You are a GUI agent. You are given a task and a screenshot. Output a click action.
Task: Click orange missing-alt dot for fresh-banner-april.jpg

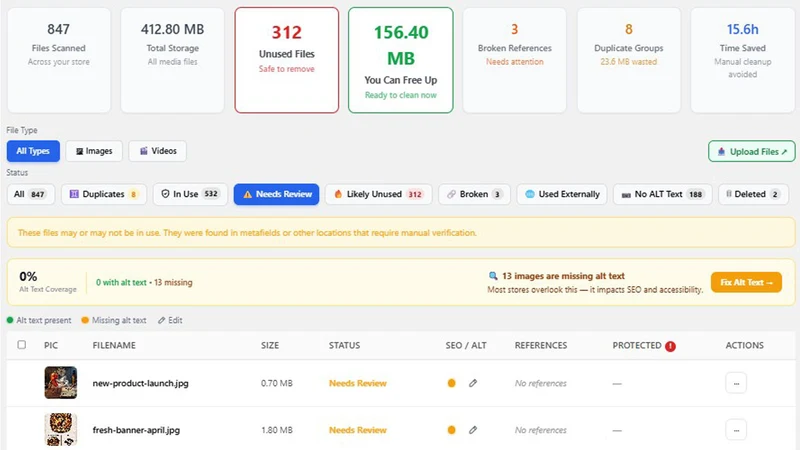point(452,430)
